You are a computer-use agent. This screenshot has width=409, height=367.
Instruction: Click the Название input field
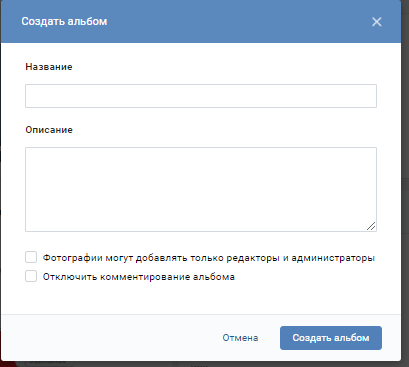click(201, 96)
